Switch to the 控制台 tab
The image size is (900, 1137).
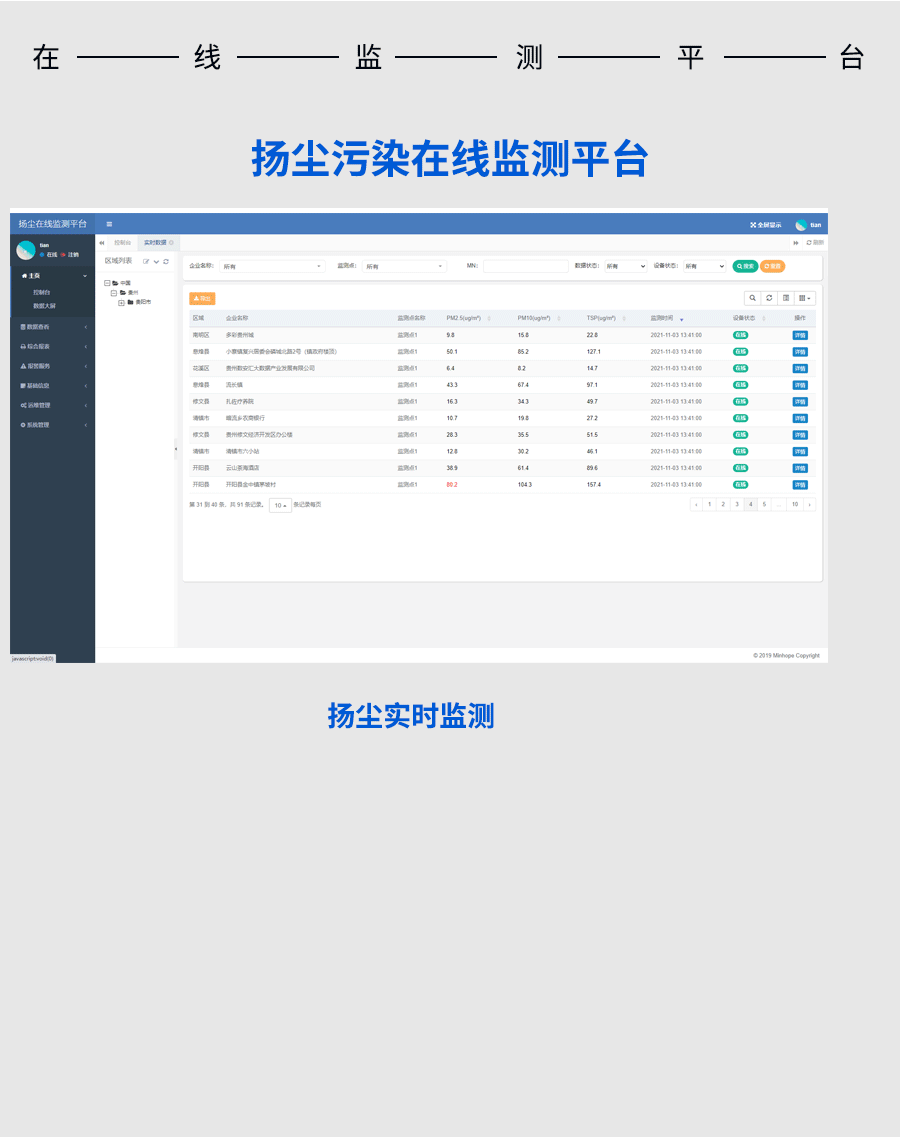click(122, 243)
